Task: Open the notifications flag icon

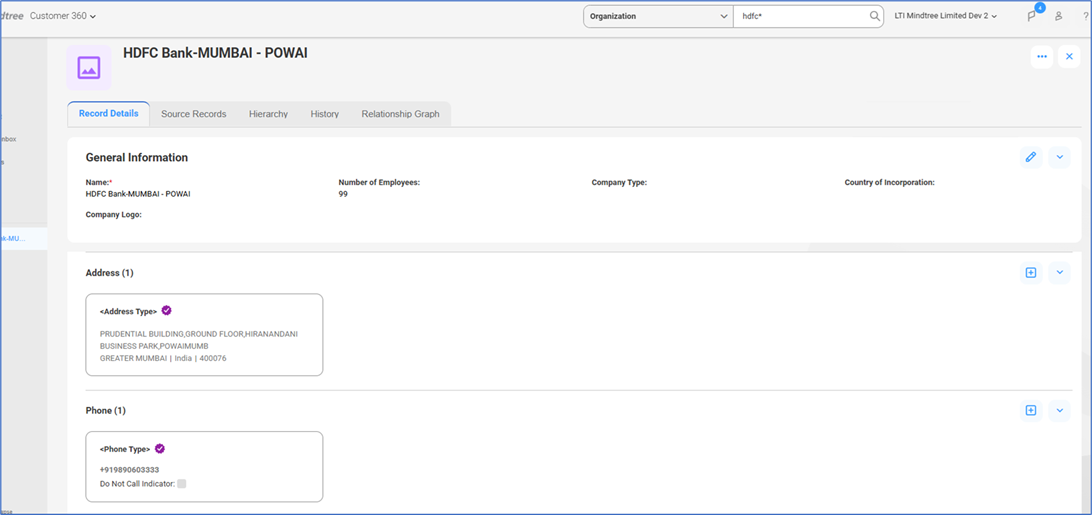Action: pyautogui.click(x=1031, y=16)
